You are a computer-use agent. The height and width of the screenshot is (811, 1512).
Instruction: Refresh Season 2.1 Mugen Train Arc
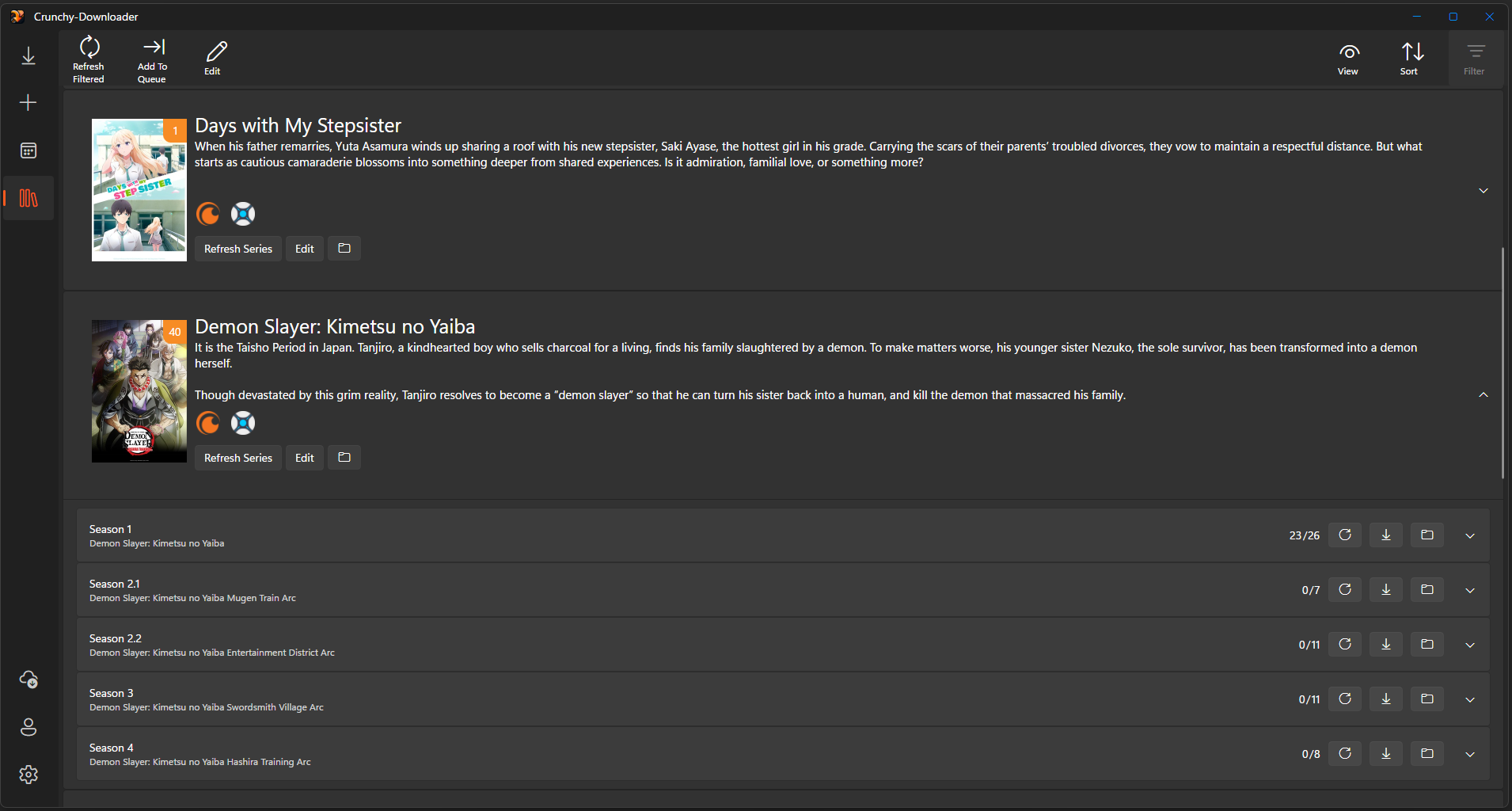click(1344, 590)
